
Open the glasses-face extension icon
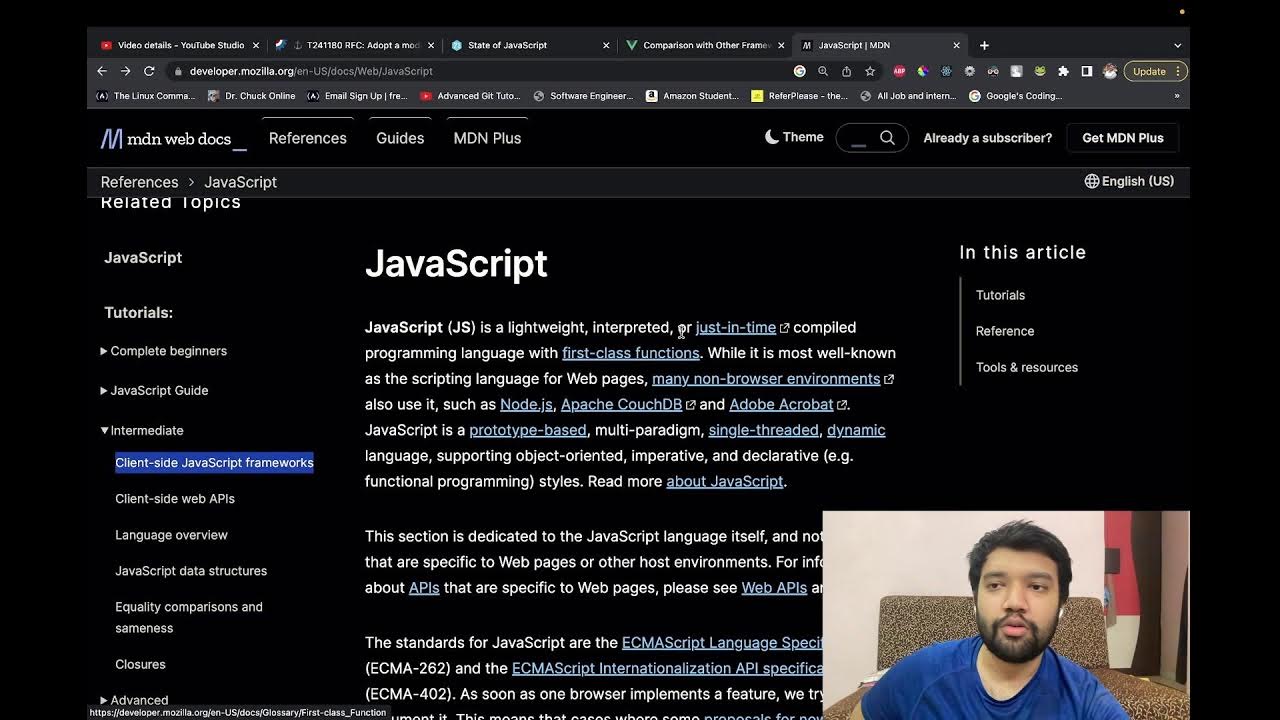point(993,71)
